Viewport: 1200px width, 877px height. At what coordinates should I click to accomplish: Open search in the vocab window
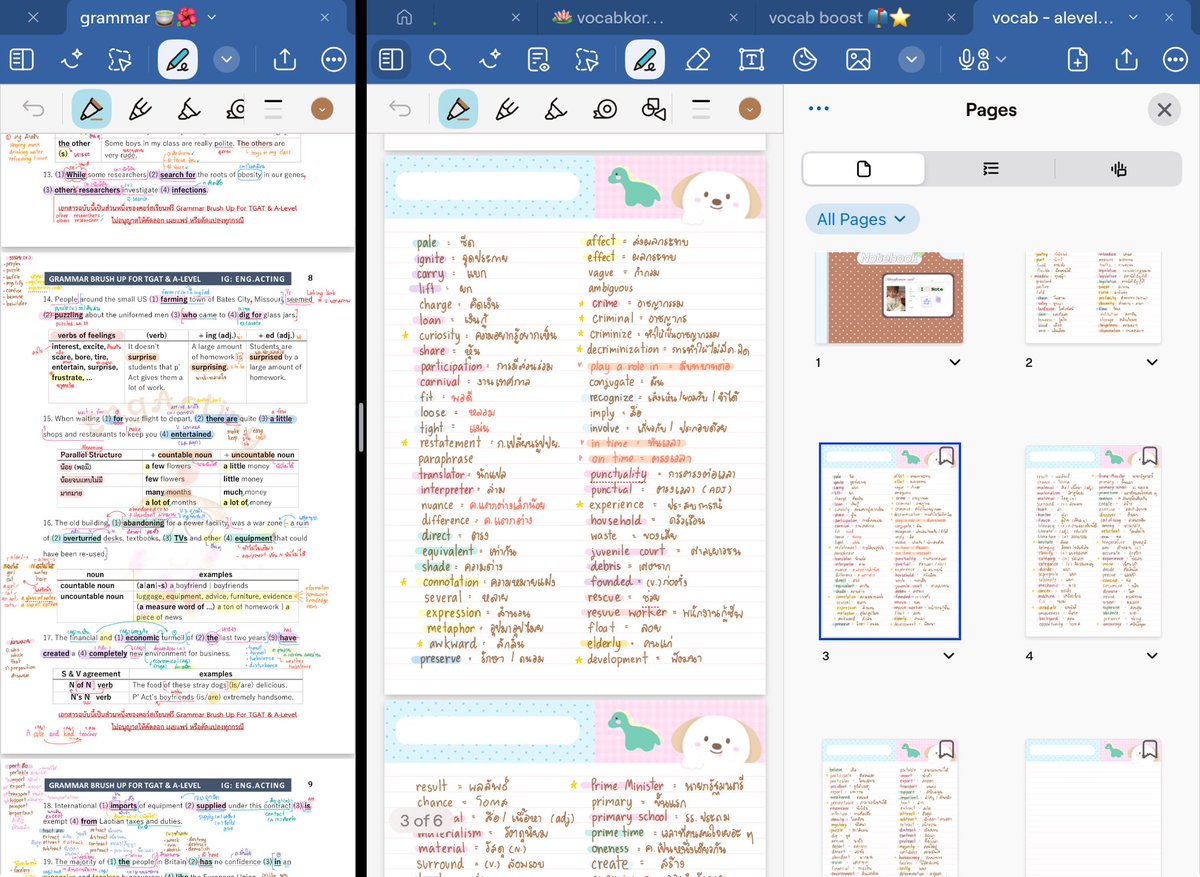(x=440, y=60)
